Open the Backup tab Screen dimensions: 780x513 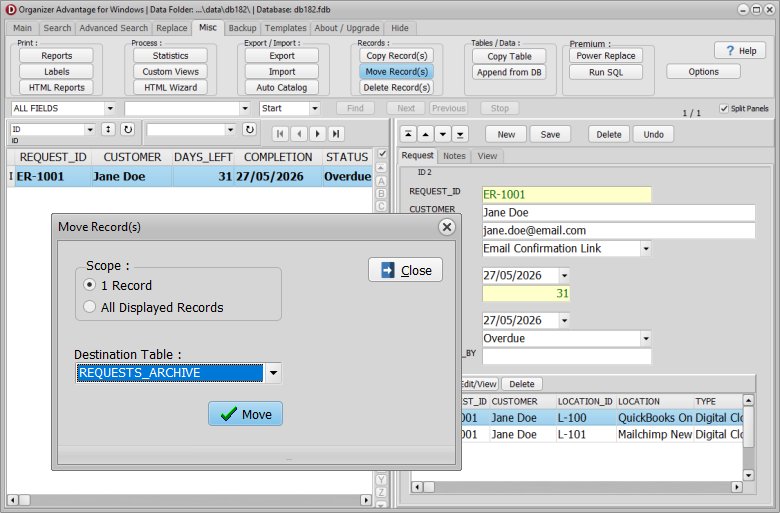(x=242, y=28)
